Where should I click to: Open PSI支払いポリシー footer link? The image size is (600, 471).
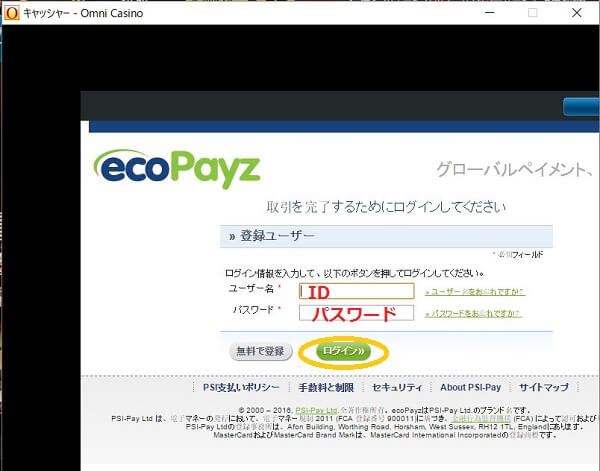[x=241, y=388]
